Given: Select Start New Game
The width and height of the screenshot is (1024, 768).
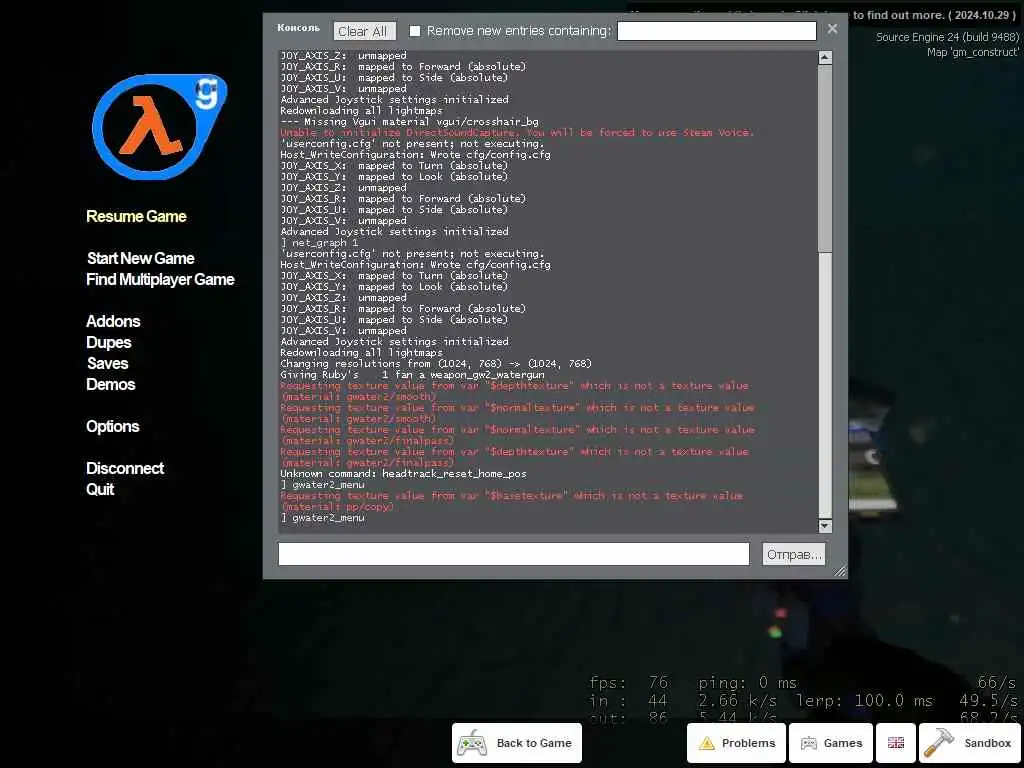Looking at the screenshot, I should pyautogui.click(x=140, y=258).
